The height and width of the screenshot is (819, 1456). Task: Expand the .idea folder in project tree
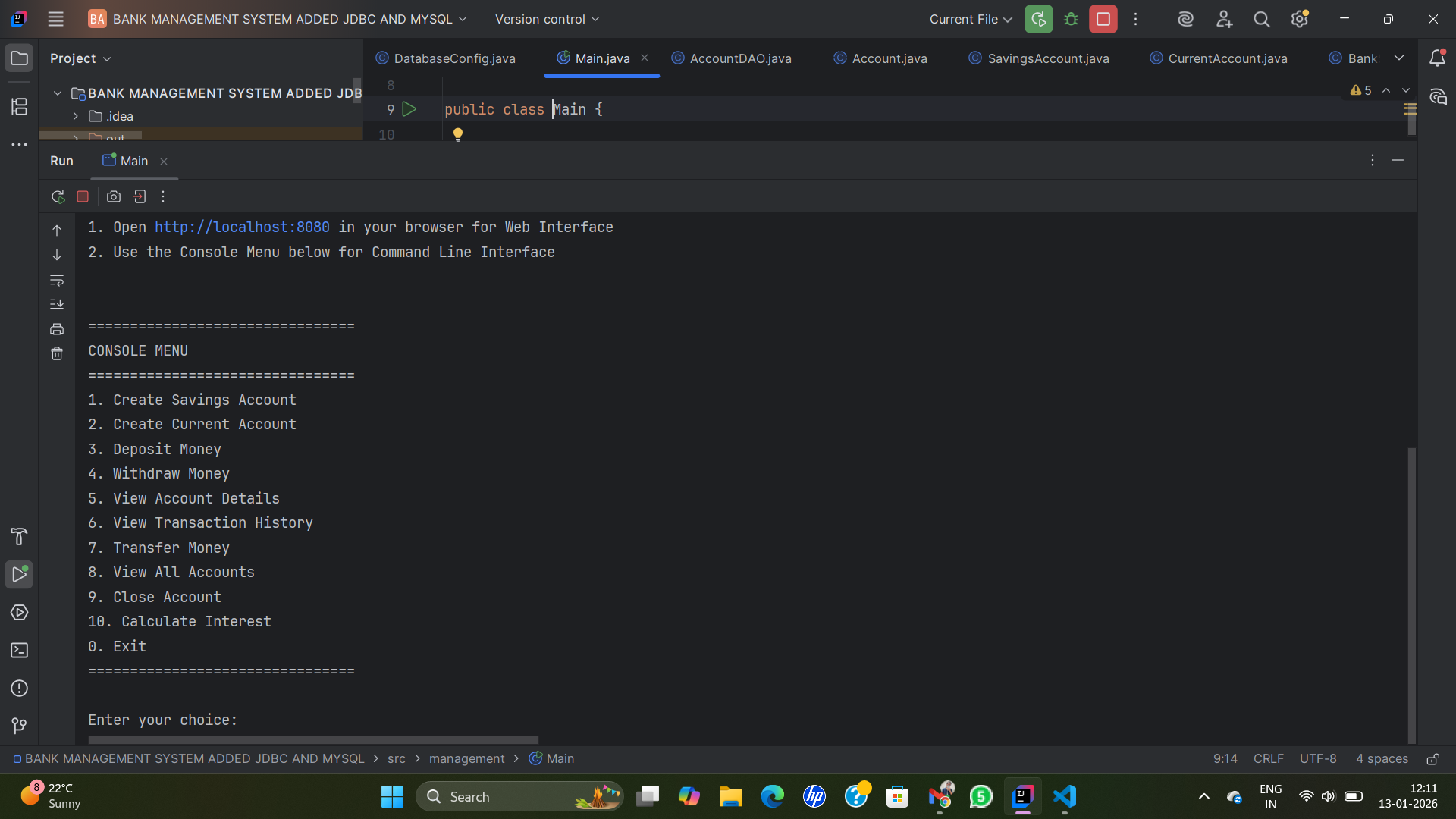pyautogui.click(x=76, y=116)
